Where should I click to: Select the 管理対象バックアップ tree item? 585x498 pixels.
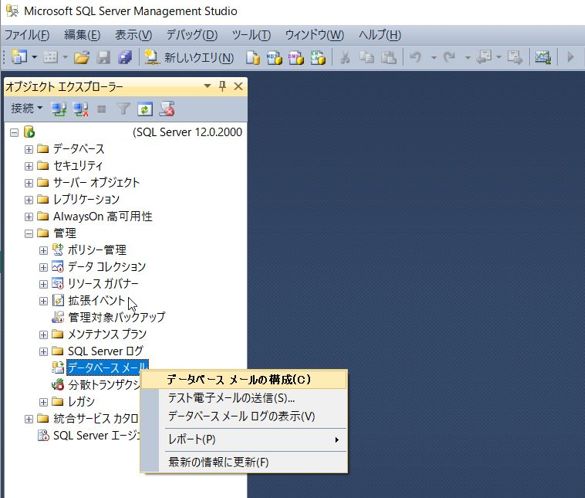click(116, 317)
